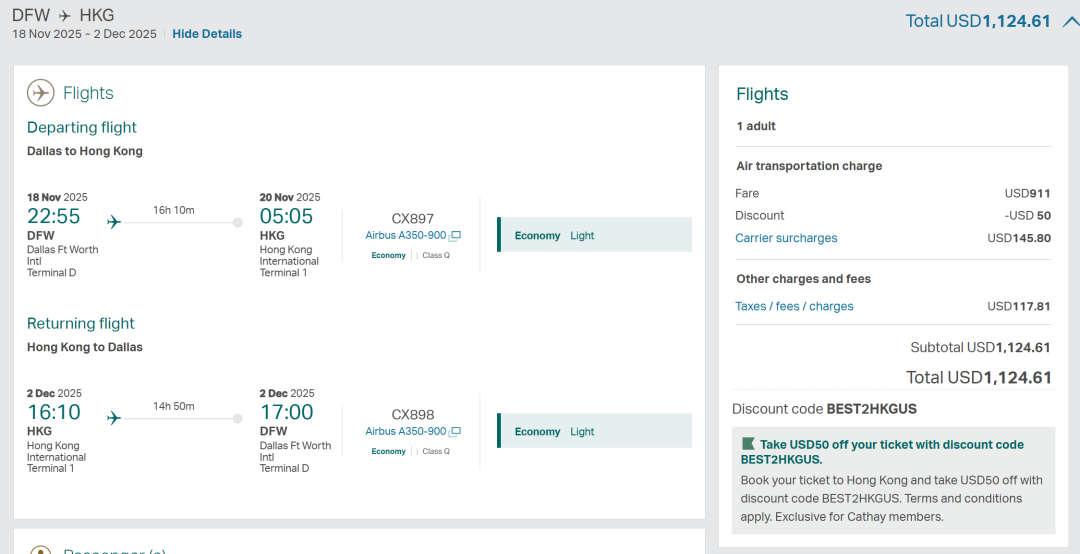The image size is (1080, 554).
Task: Open Airbus A350-900 aircraft info for CX897
Action: (x=406, y=236)
